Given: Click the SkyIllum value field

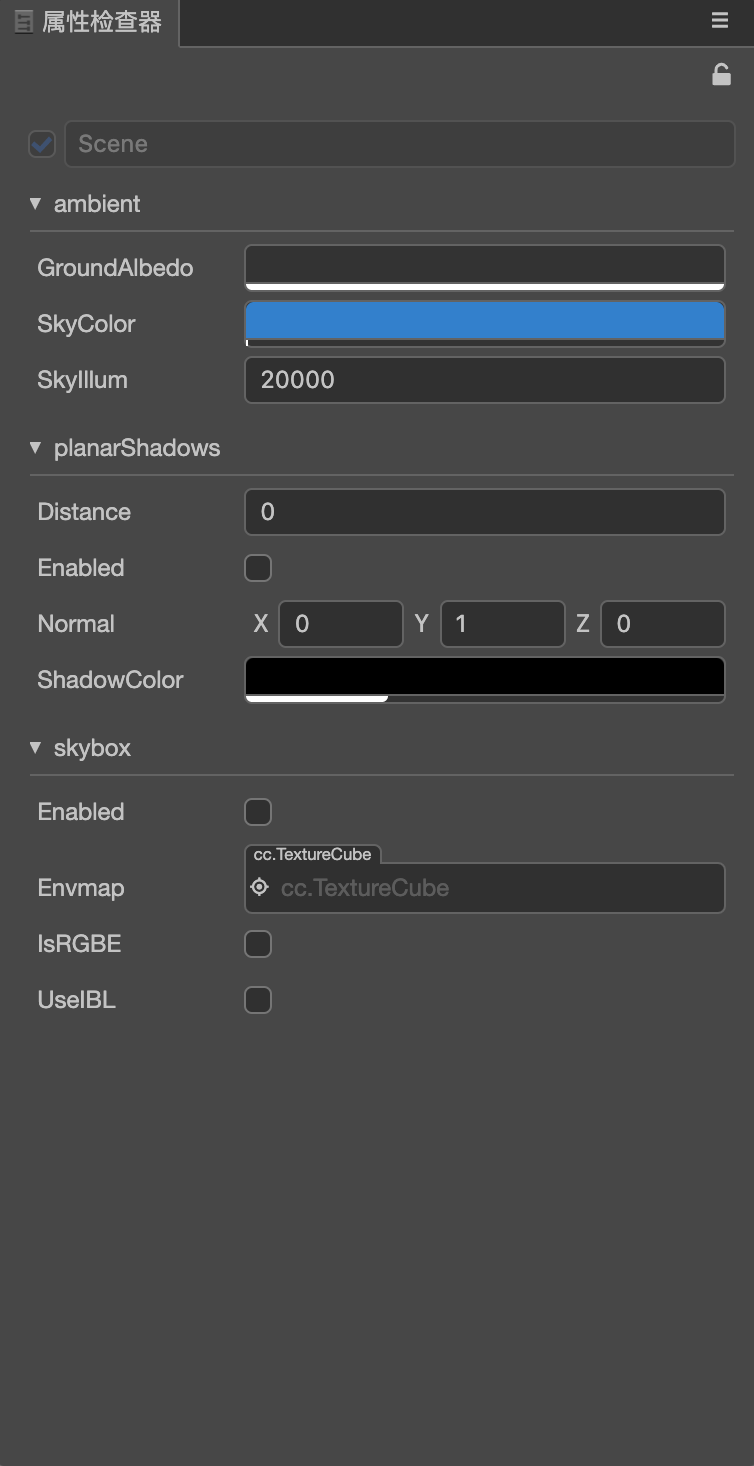Looking at the screenshot, I should point(484,380).
